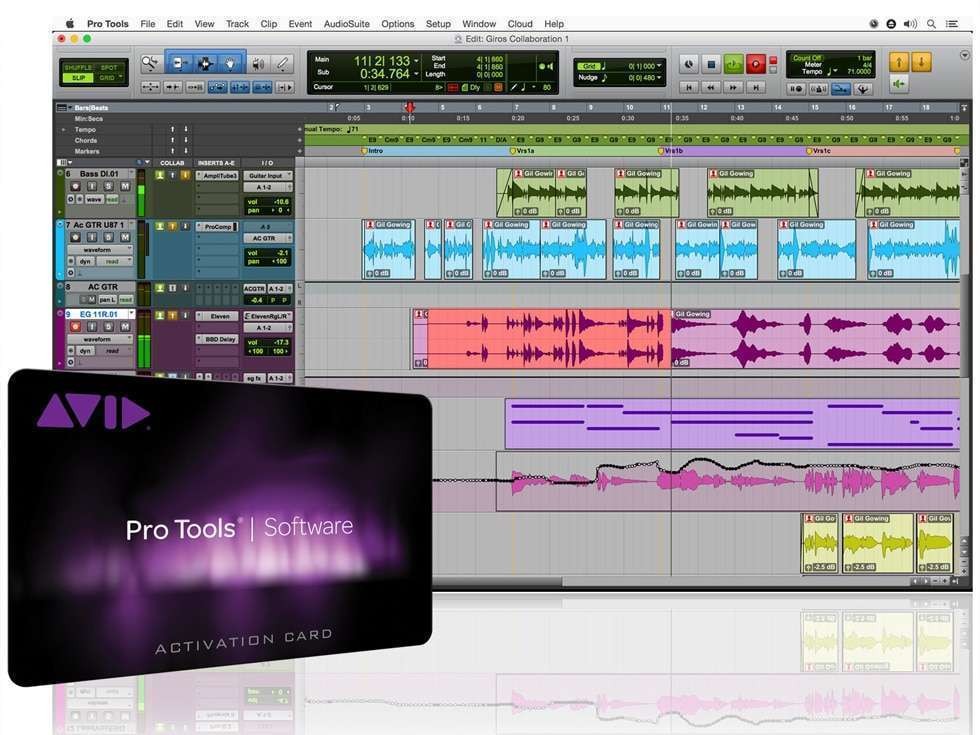
Task: Click the yellow up arrow upload button
Action: pyautogui.click(x=899, y=62)
